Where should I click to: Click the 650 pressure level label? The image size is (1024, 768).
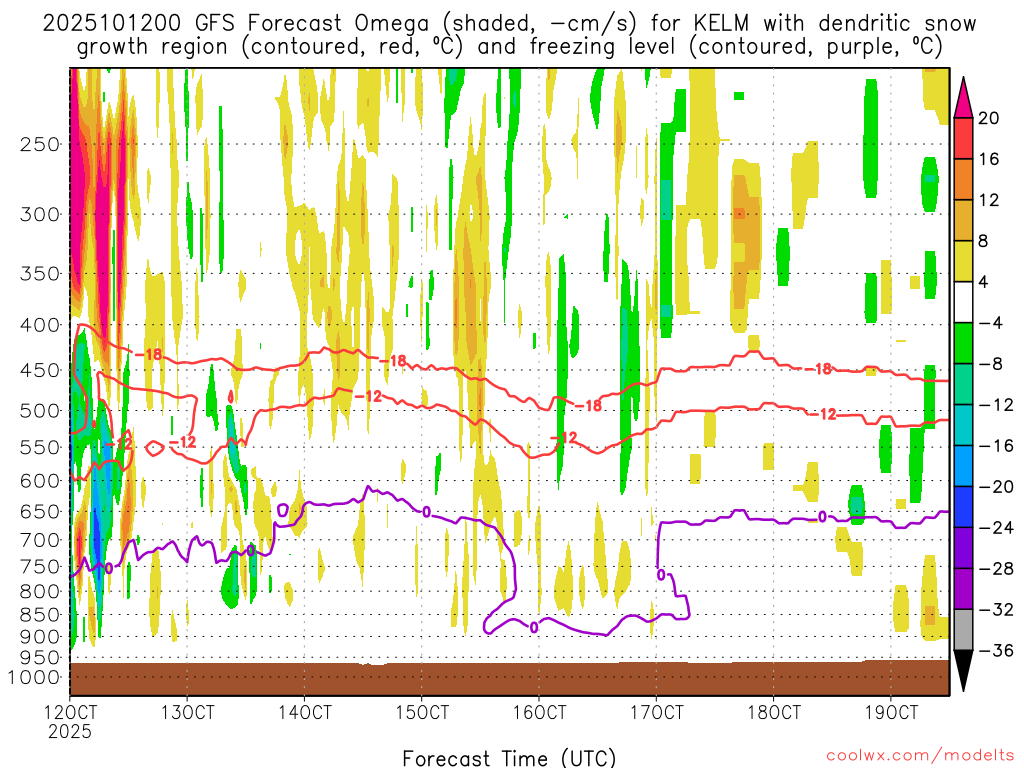tap(40, 511)
